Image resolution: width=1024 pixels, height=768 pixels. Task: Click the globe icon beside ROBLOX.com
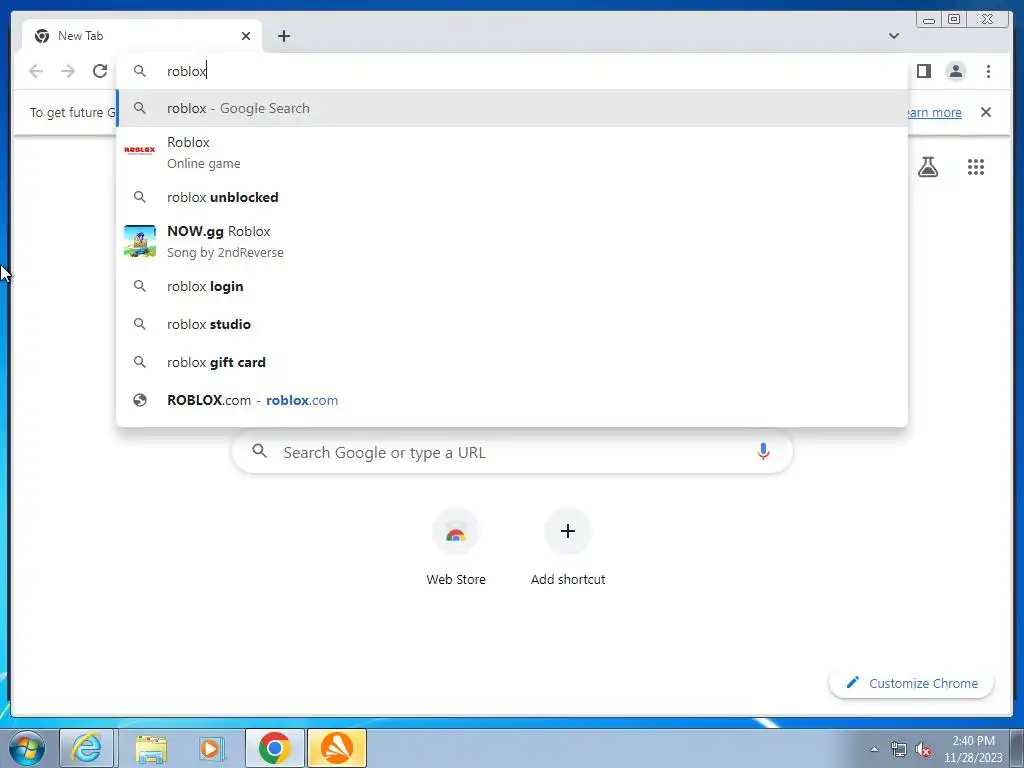140,400
